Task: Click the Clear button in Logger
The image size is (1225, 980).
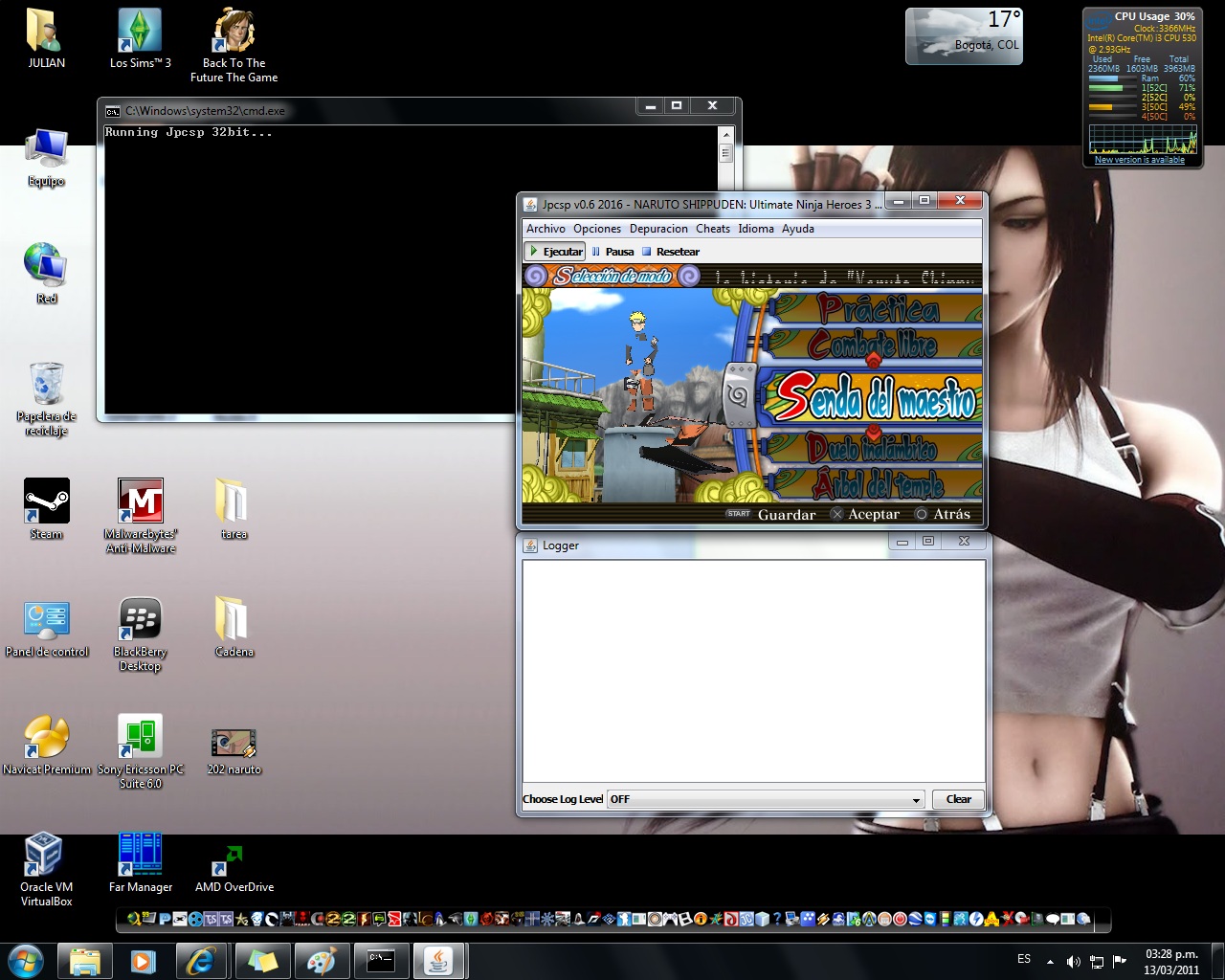Action: click(958, 799)
